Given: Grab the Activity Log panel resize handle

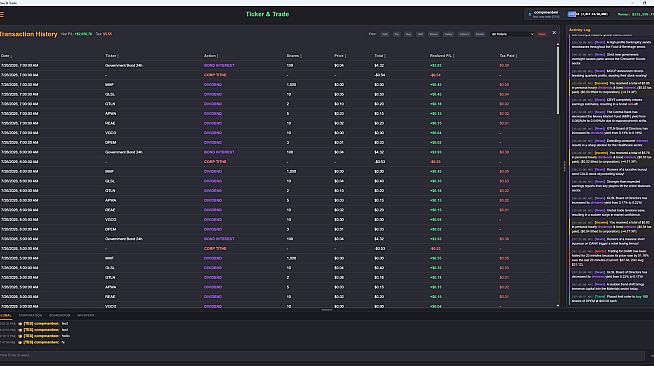Looking at the screenshot, I should click(x=564, y=167).
